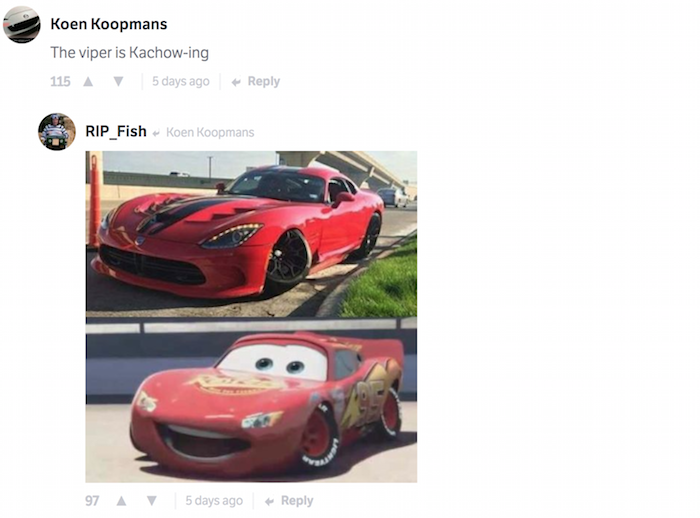Open Koen Koopmans username link
The width and height of the screenshot is (700, 518).
tap(109, 24)
